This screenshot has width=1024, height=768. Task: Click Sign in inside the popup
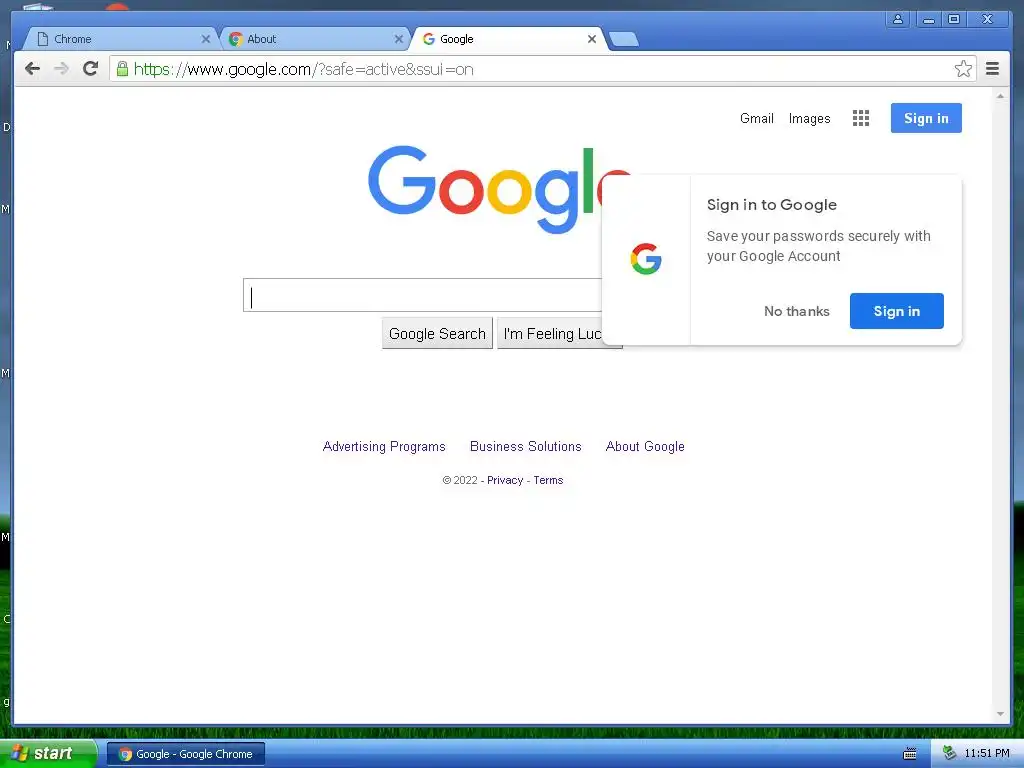(897, 311)
